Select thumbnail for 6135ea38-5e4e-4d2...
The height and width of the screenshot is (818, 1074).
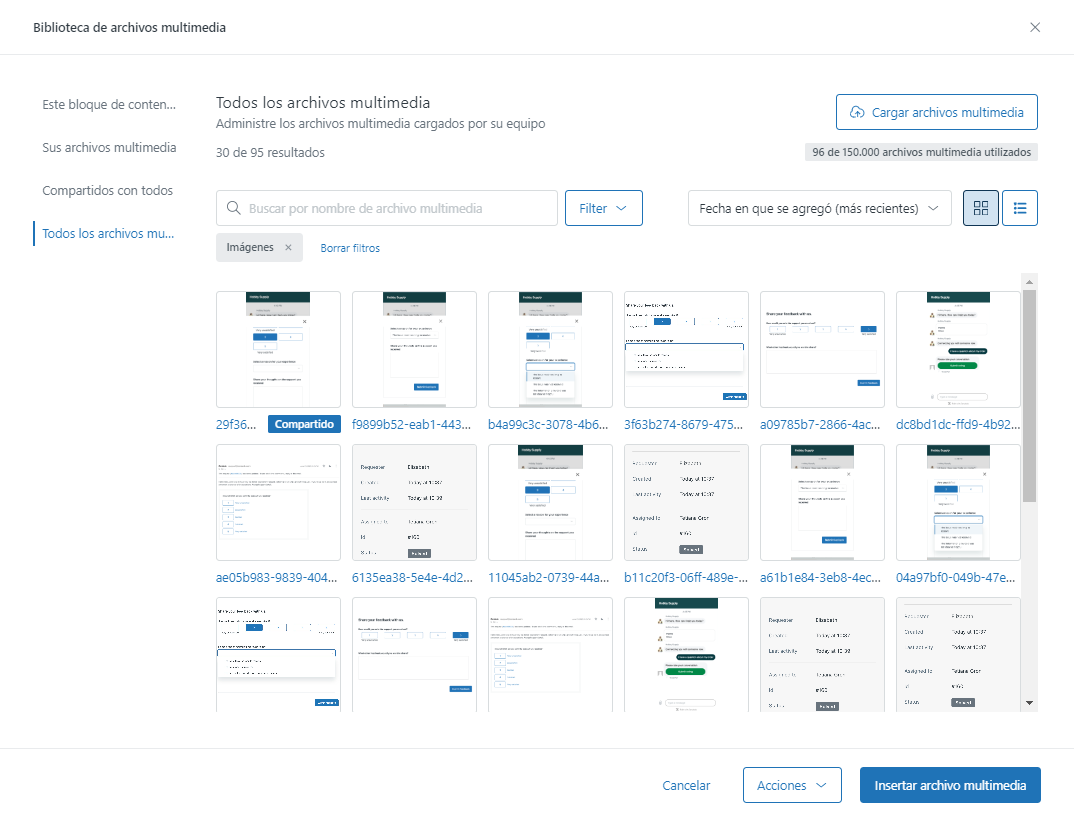pos(414,502)
